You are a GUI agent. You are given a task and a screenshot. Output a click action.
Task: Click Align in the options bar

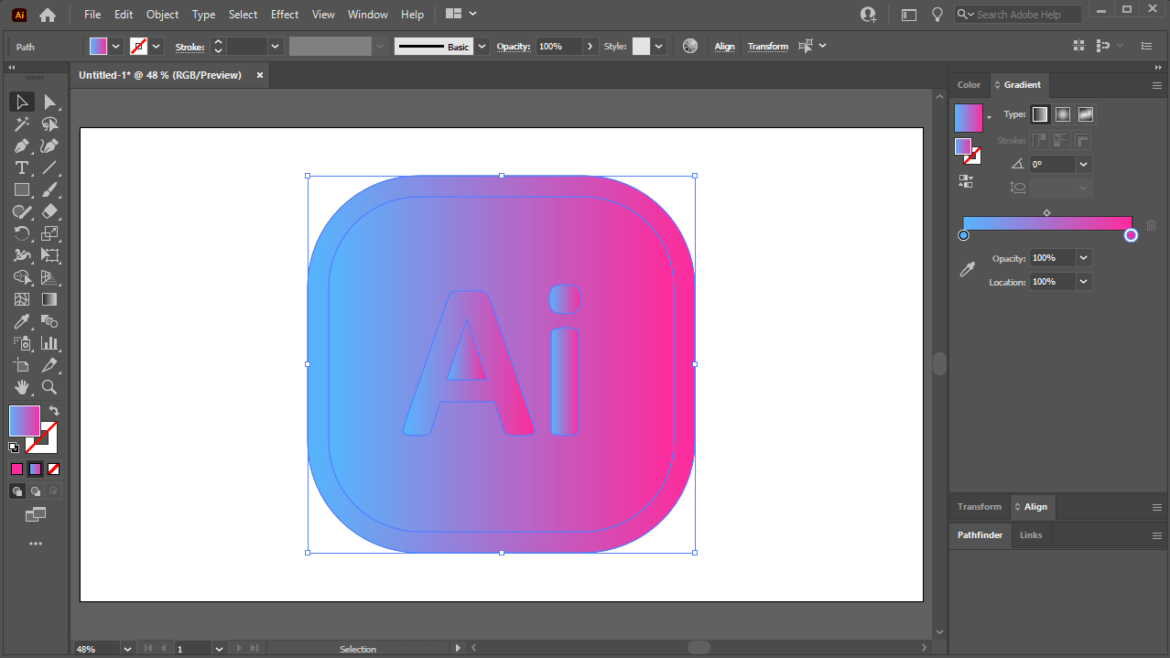tap(724, 46)
